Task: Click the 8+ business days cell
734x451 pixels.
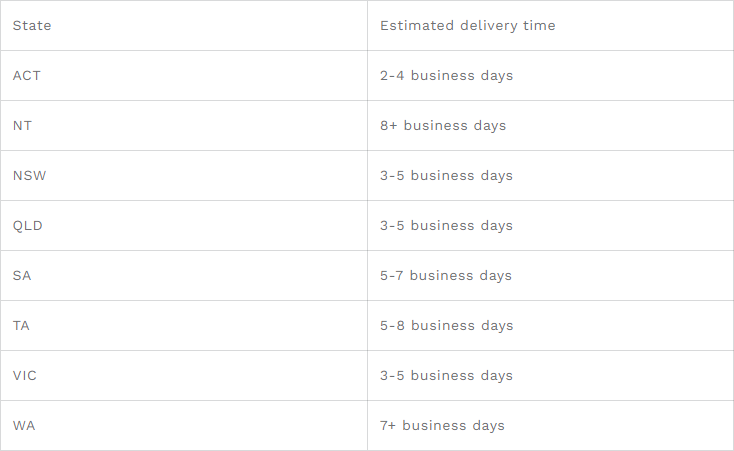Action: [x=550, y=126]
